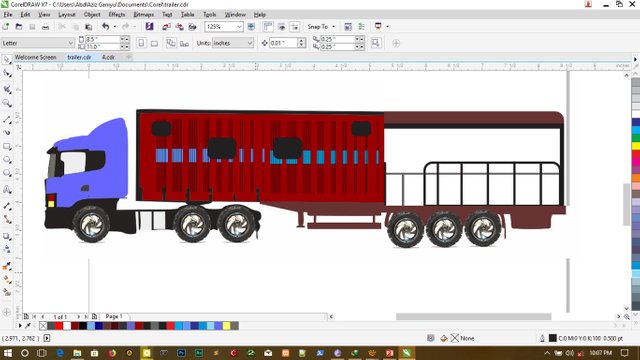Toggle portrait page orientation
This screenshot has width=640, height=360.
pos(141,43)
